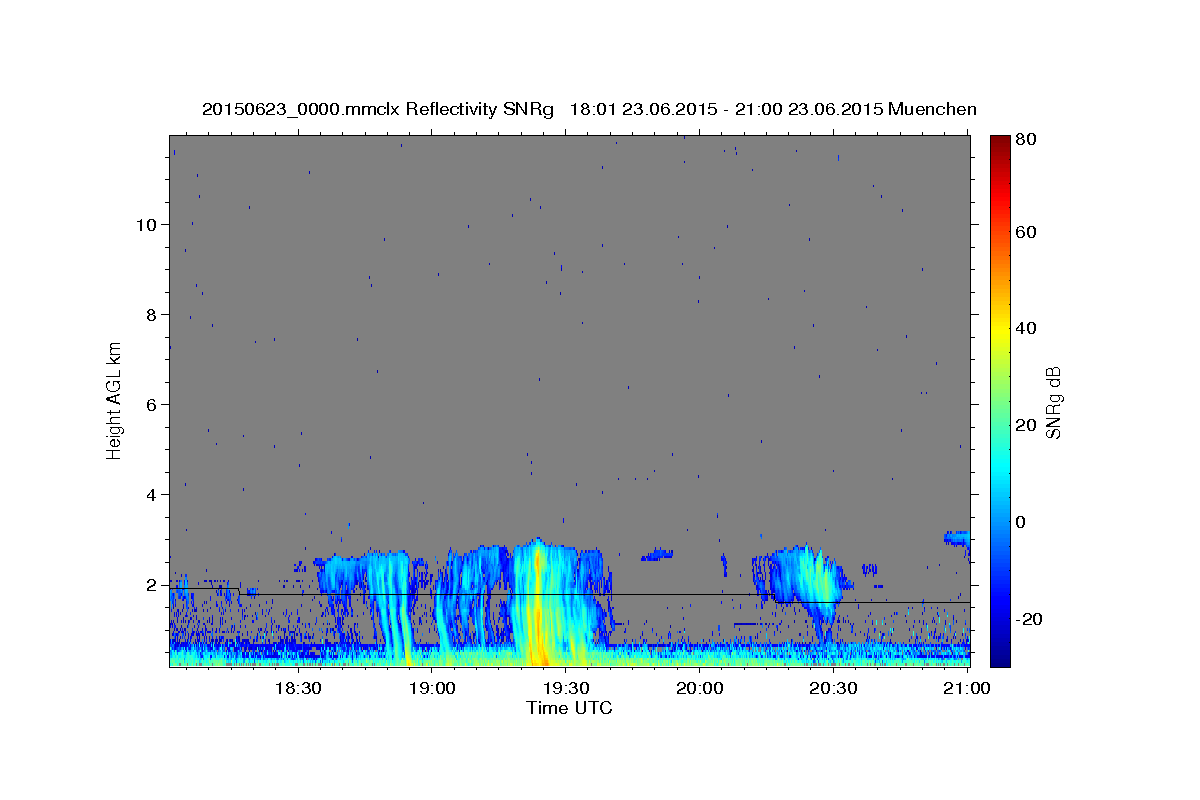Screen dimensions: 1200x800
Task: Click the colorbar value 0
Action: [x=1020, y=522]
